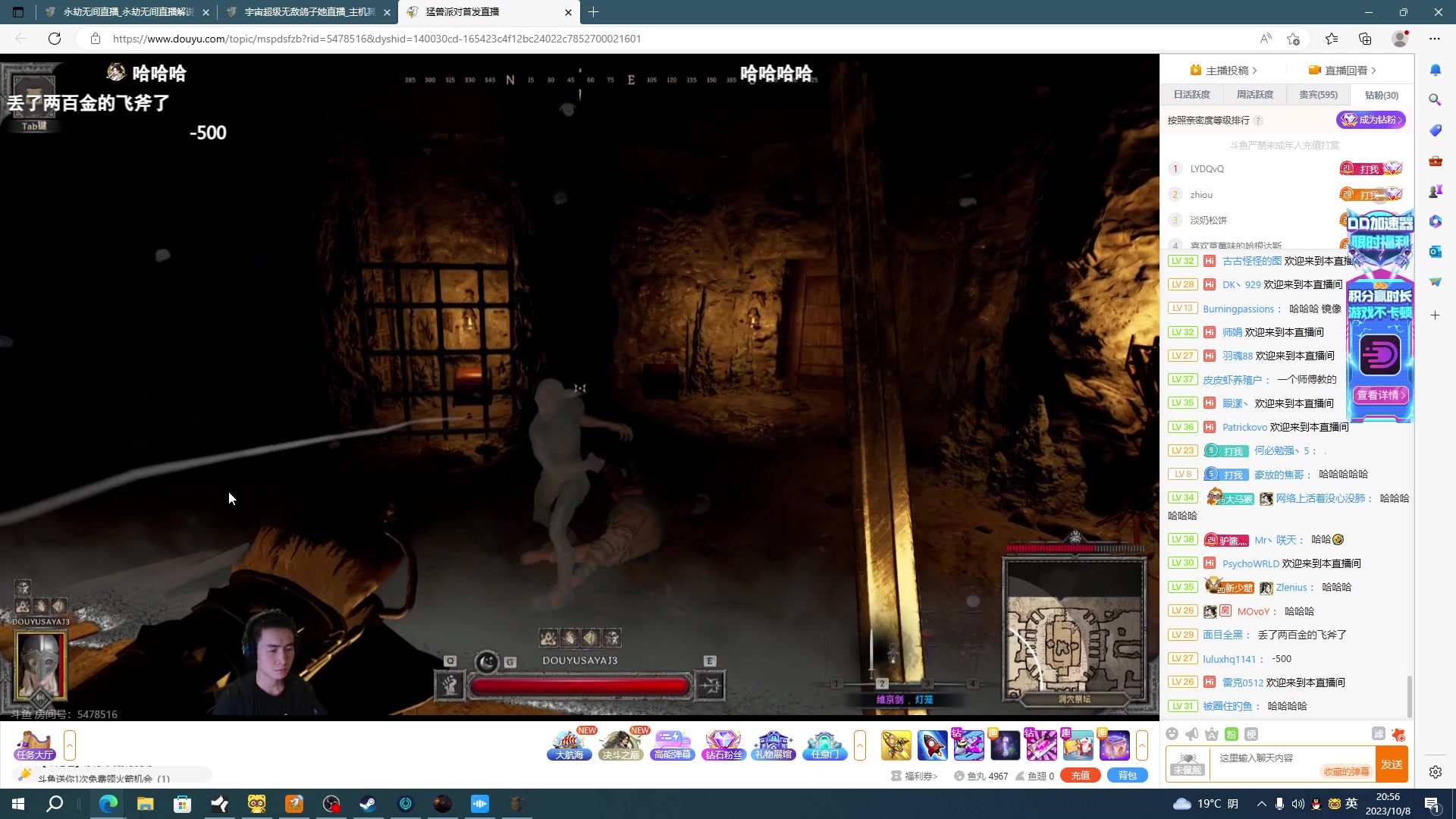The width and height of the screenshot is (1456, 819).
Task: Expand the activities list arrow after 任意门
Action: coord(860,745)
